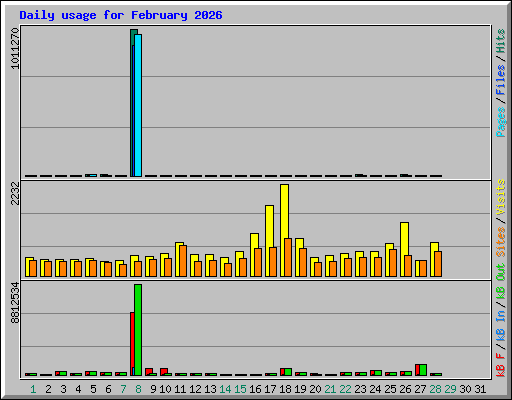The image size is (512, 400).
Task: Click the day label 5
Action: [93, 389]
